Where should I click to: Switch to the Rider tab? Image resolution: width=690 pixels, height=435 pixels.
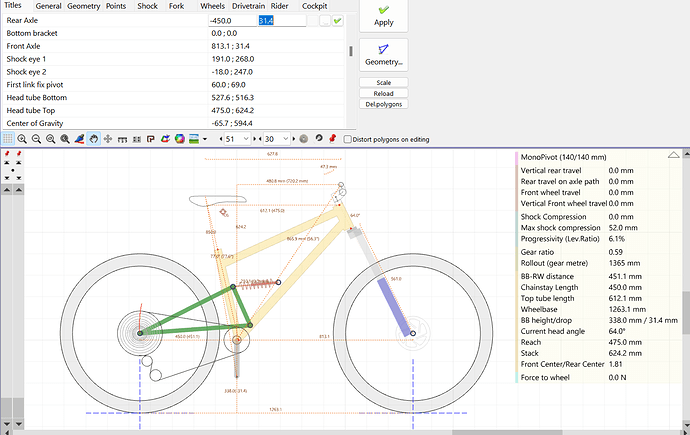[279, 6]
